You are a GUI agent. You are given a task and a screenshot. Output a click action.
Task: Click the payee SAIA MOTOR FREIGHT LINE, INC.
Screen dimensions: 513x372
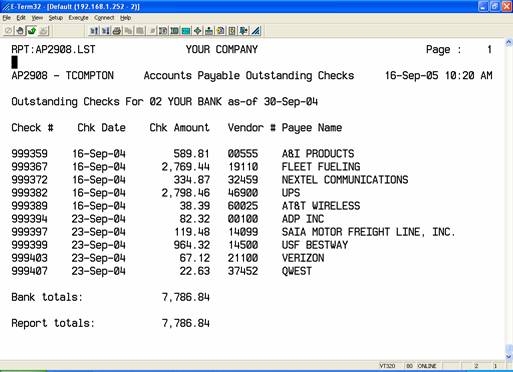pos(368,232)
